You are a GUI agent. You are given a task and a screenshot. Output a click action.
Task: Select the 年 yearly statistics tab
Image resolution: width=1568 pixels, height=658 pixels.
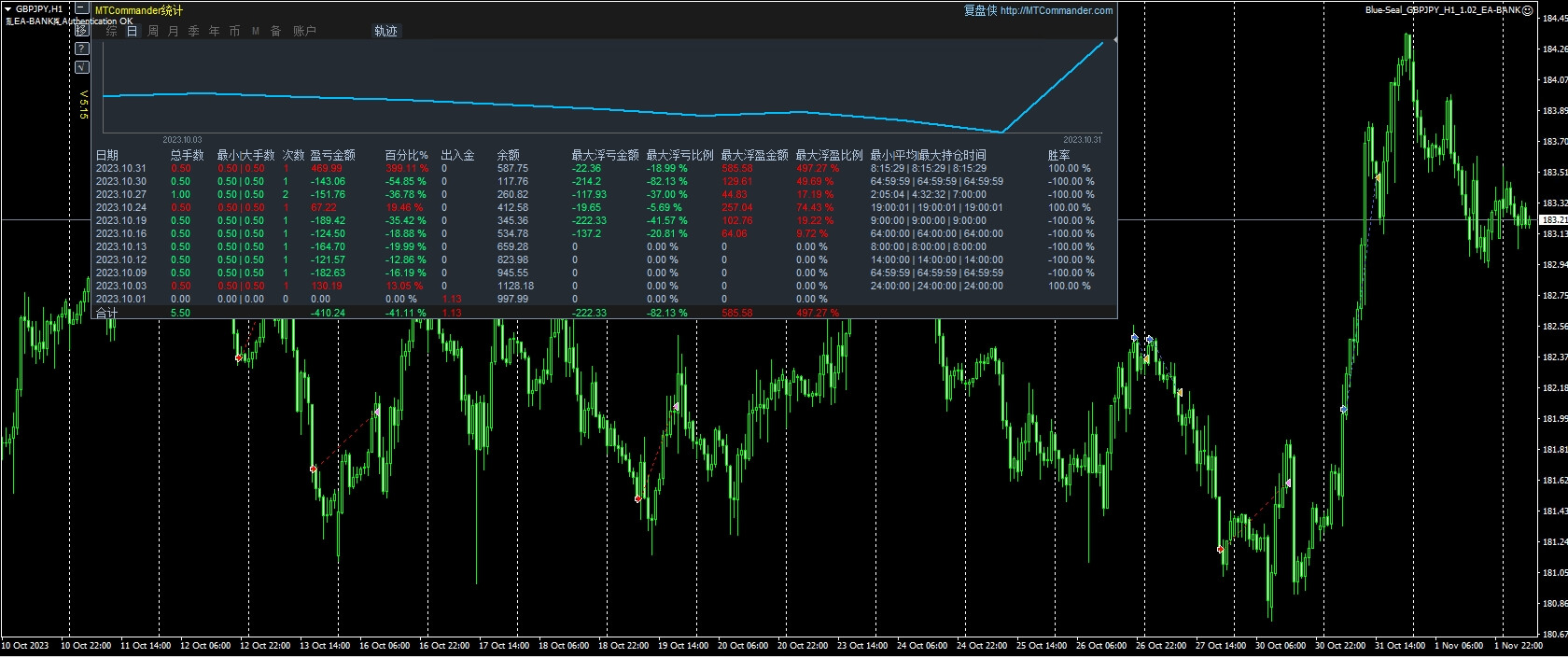214,31
